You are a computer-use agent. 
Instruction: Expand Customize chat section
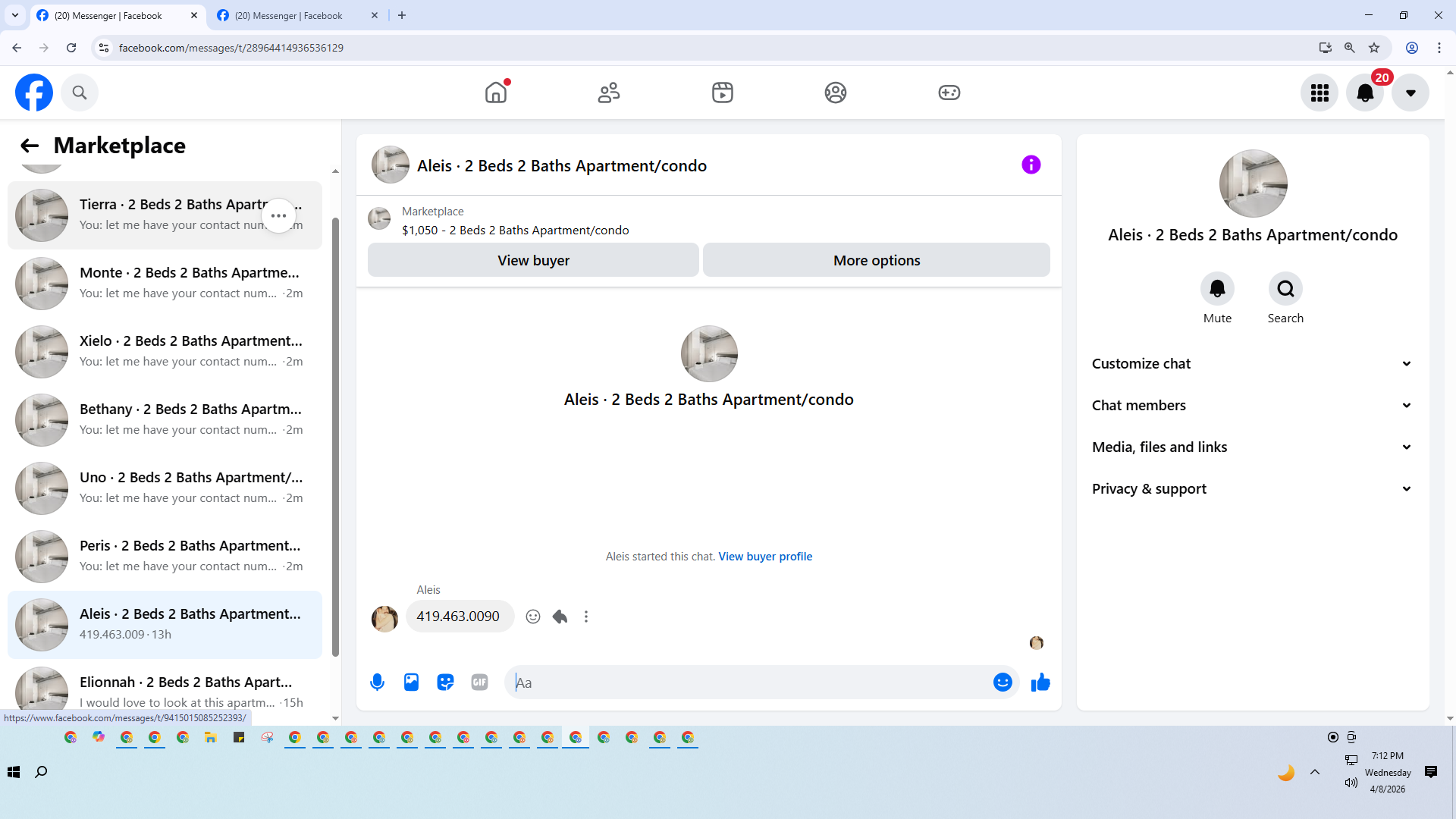click(x=1253, y=364)
